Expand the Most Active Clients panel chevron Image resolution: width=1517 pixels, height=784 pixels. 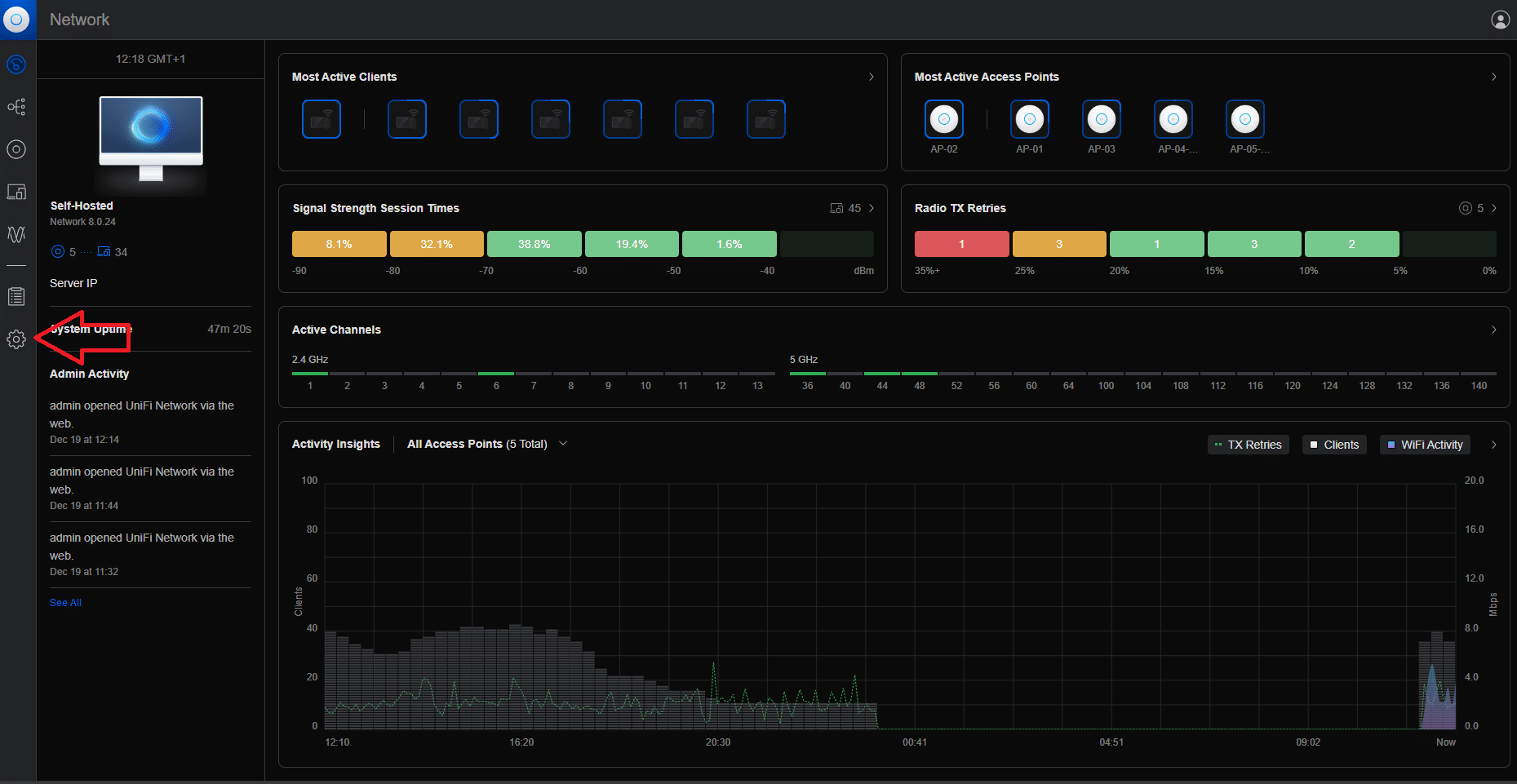(x=871, y=77)
